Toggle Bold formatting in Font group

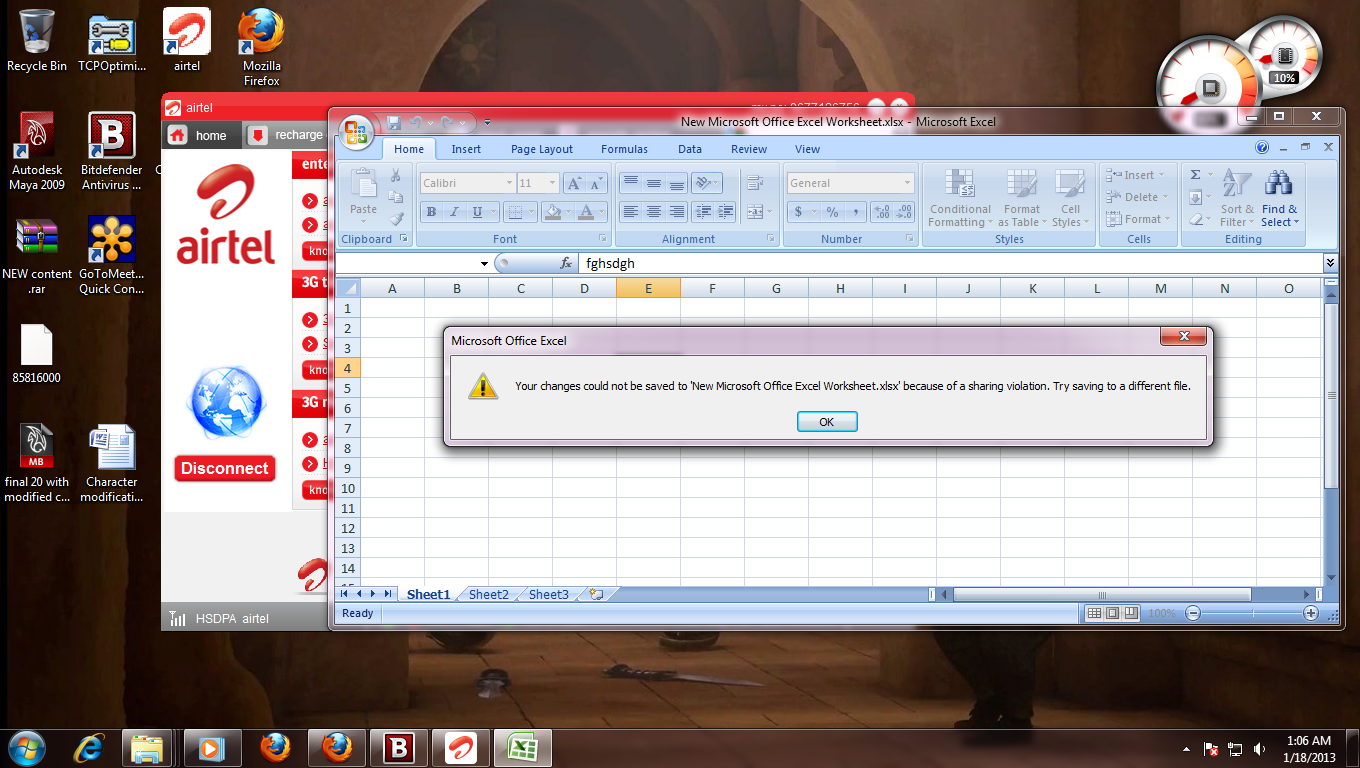[431, 211]
